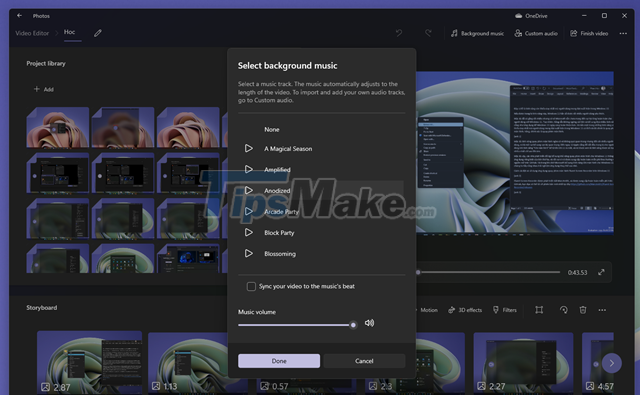The width and height of the screenshot is (640, 395).
Task: Go back with the Photos back arrow
Action: click(x=19, y=16)
